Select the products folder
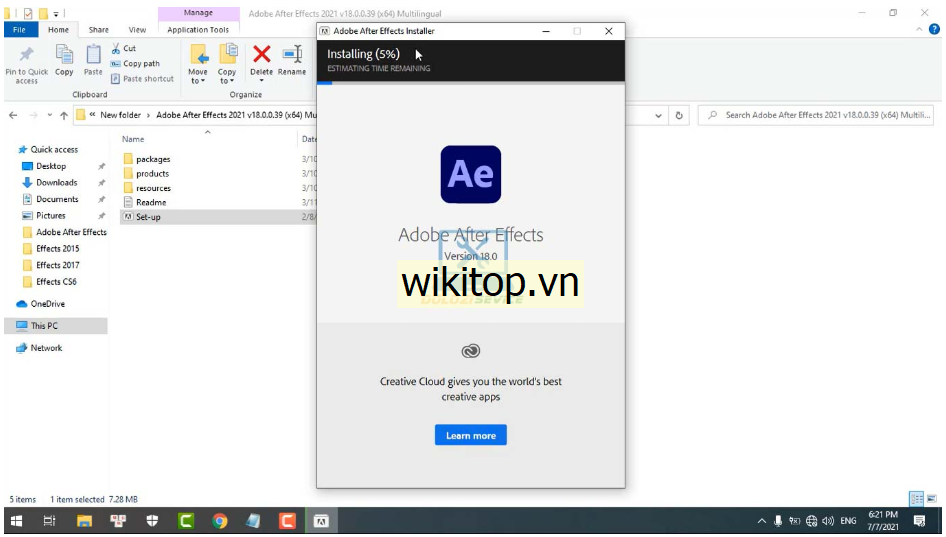This screenshot has width=946, height=537. [x=152, y=174]
